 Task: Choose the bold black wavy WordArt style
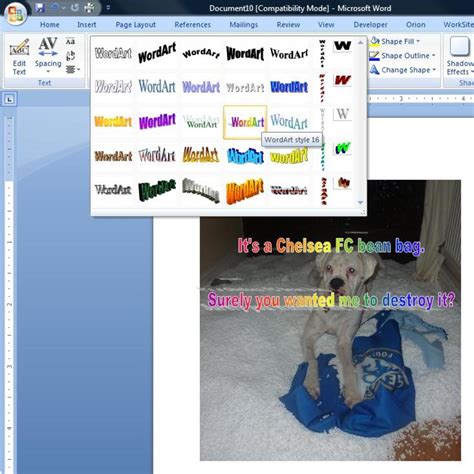(x=245, y=53)
